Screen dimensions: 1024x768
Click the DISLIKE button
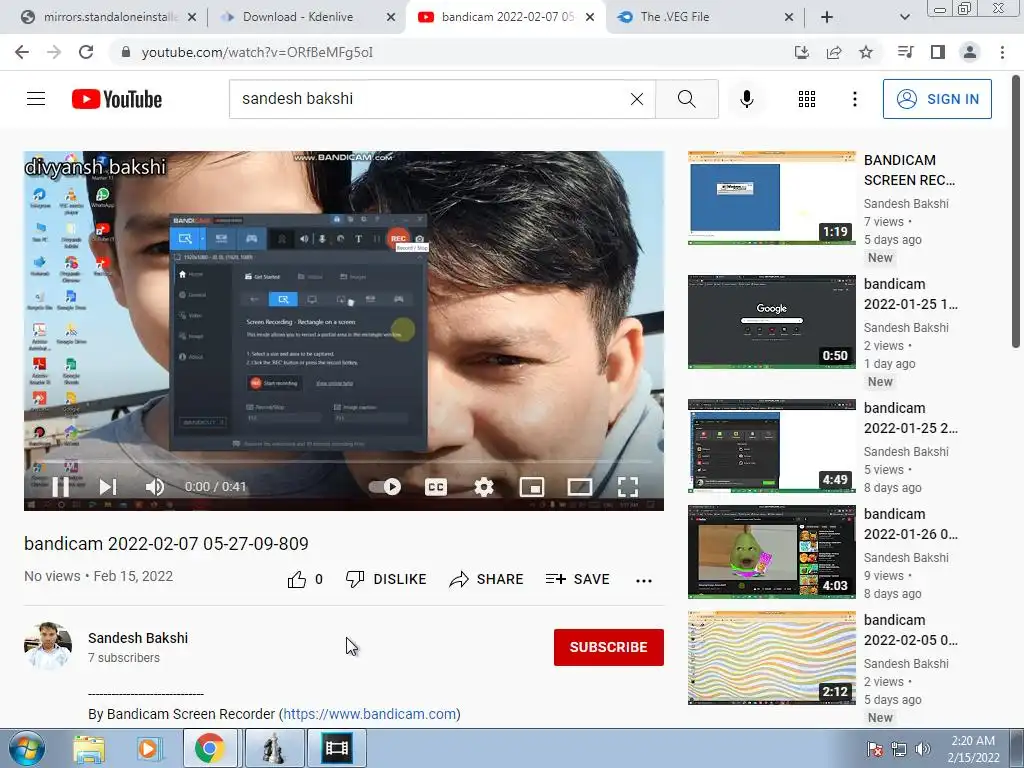386,579
